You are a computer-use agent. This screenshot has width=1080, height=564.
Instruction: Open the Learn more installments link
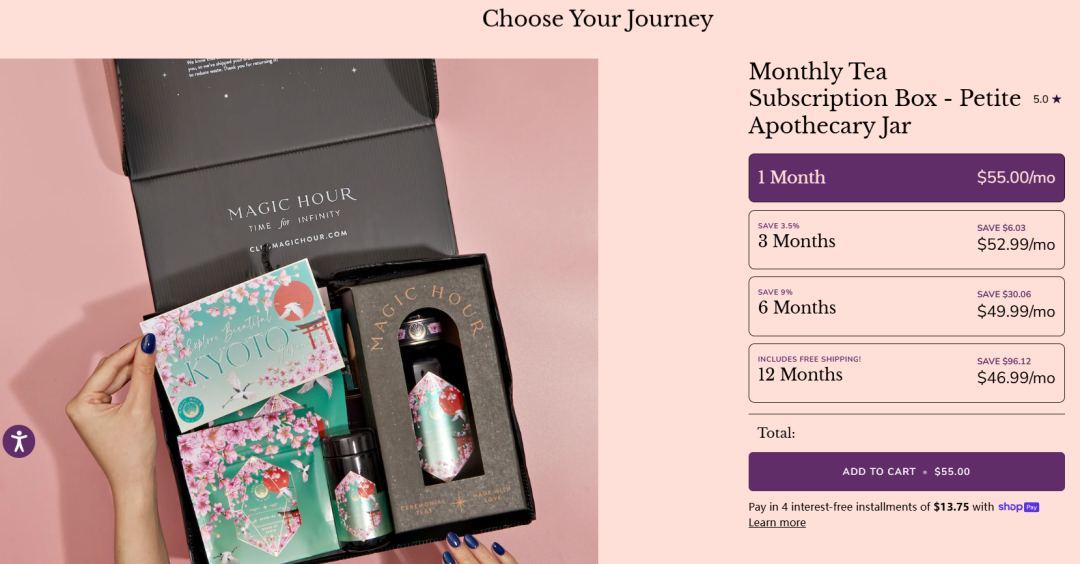click(x=777, y=523)
